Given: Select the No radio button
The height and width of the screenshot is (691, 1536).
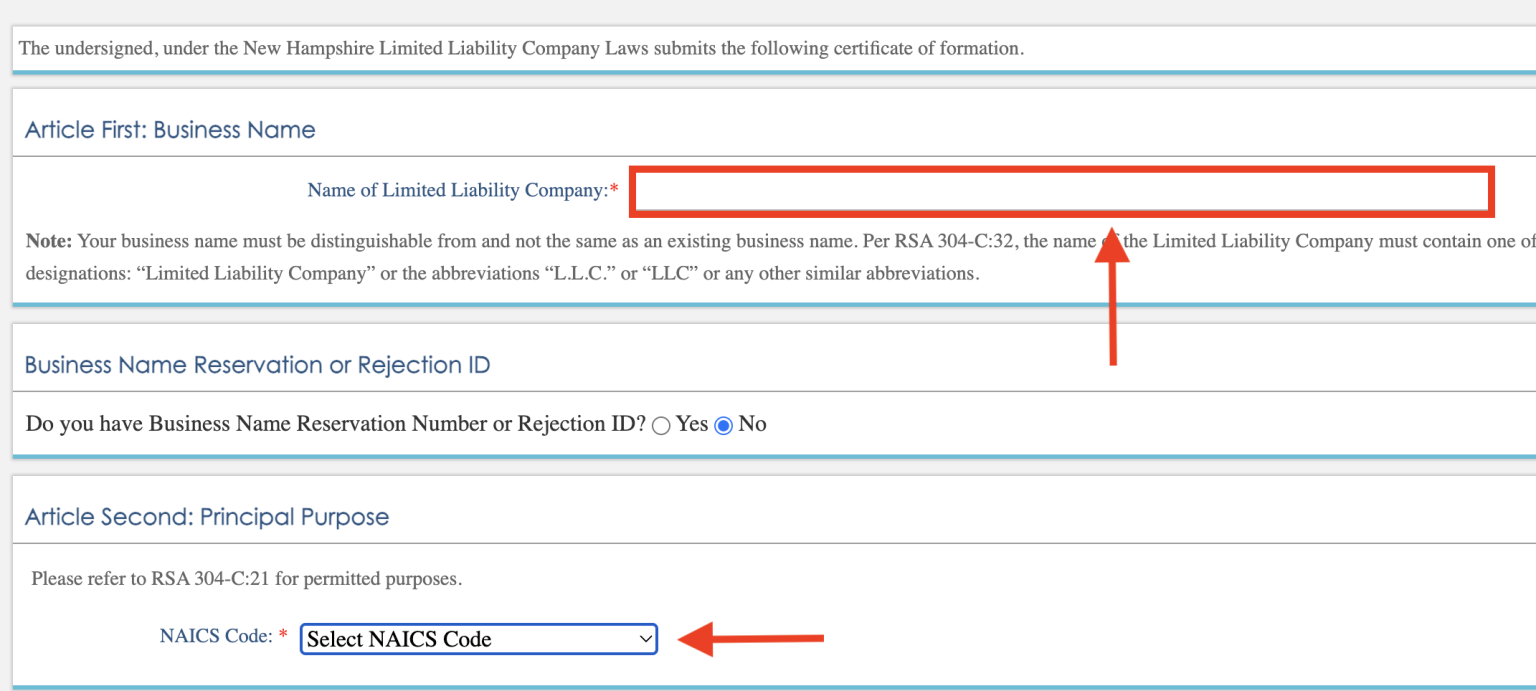Looking at the screenshot, I should [x=724, y=425].
